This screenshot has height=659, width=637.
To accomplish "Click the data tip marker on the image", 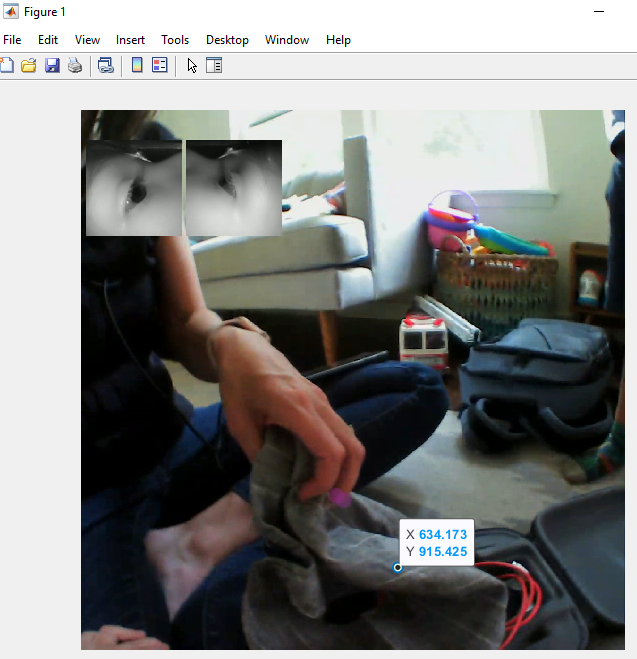I will (x=397, y=568).
